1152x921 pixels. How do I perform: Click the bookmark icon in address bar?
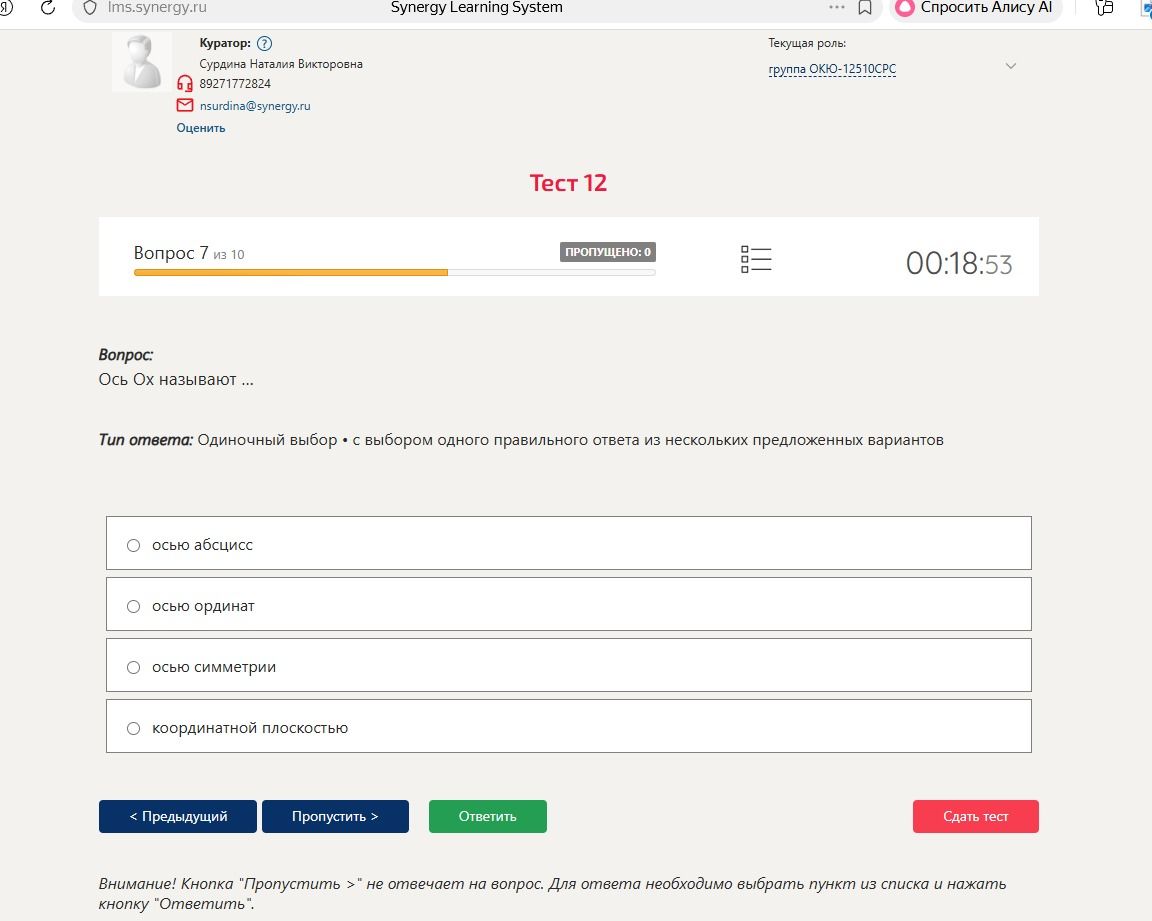[865, 7]
